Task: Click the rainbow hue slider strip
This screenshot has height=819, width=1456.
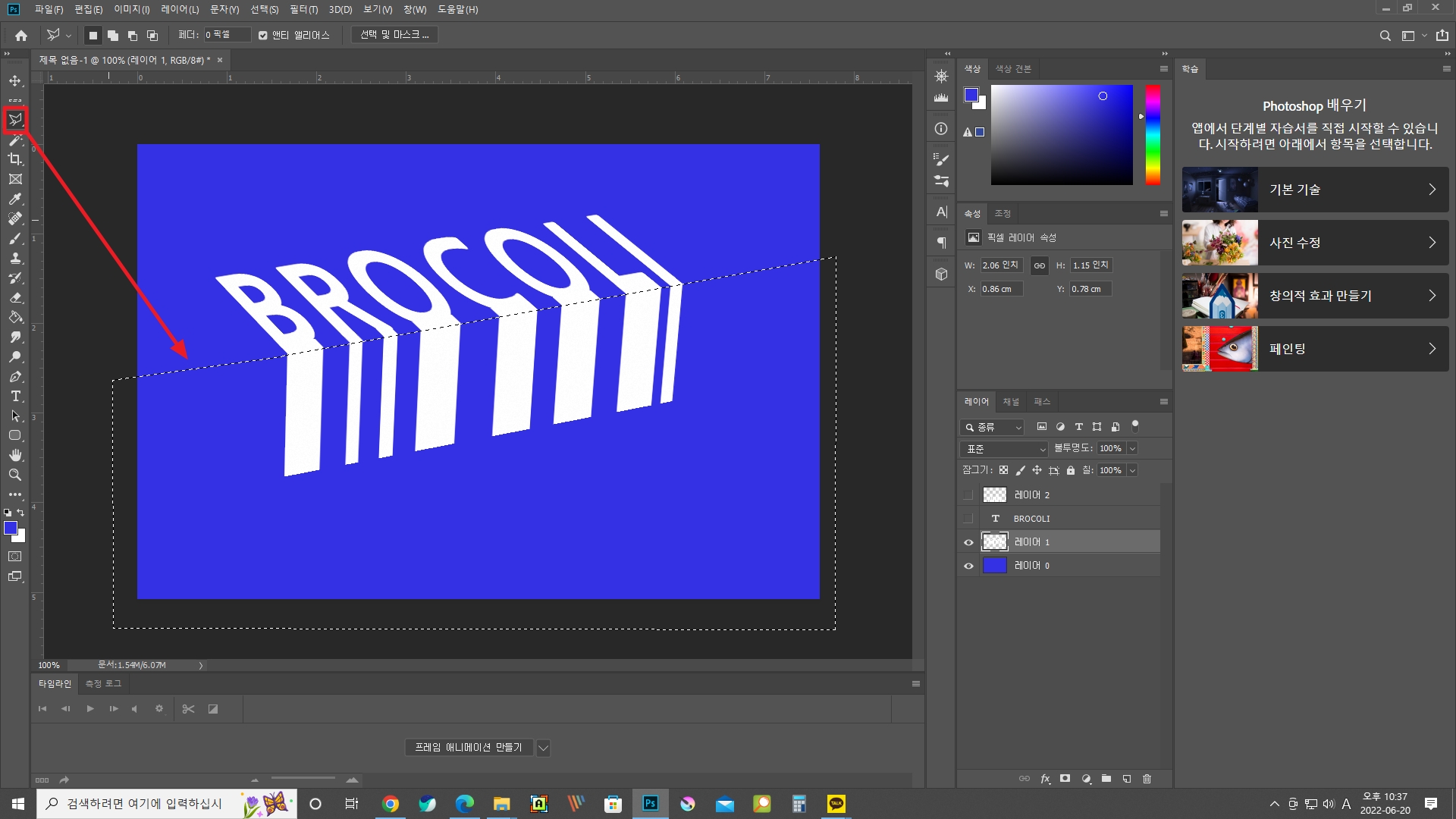Action: 1153,134
